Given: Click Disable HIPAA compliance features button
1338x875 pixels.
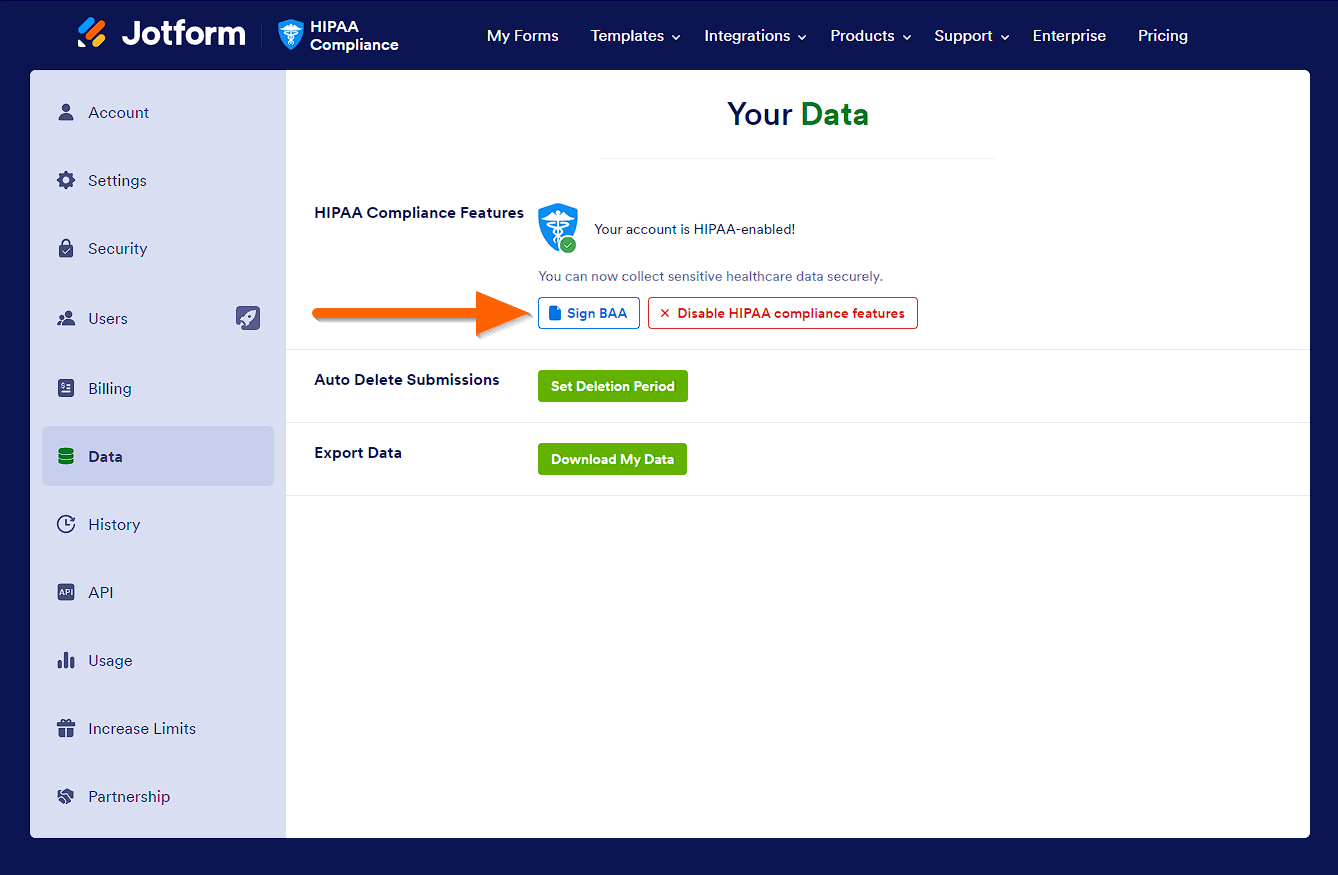Looking at the screenshot, I should click(783, 313).
